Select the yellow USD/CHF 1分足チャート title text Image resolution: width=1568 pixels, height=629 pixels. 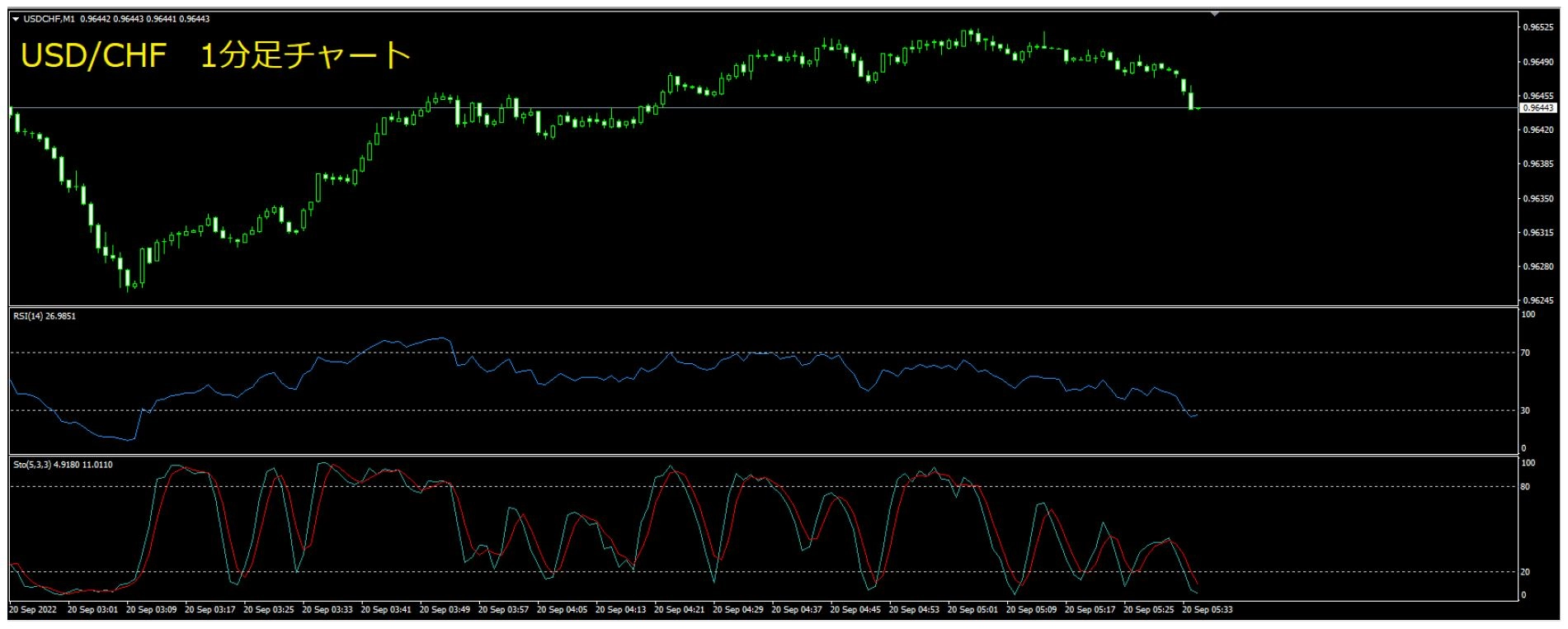point(215,56)
